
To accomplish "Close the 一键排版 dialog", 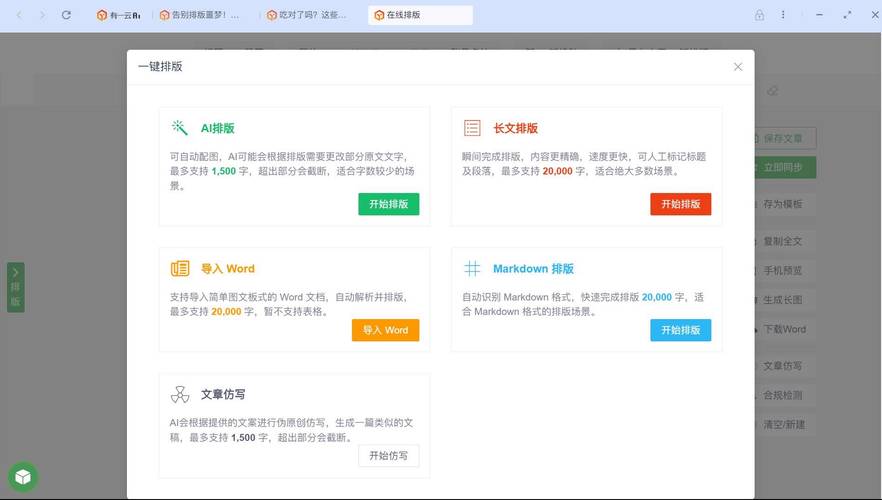I will (x=738, y=67).
